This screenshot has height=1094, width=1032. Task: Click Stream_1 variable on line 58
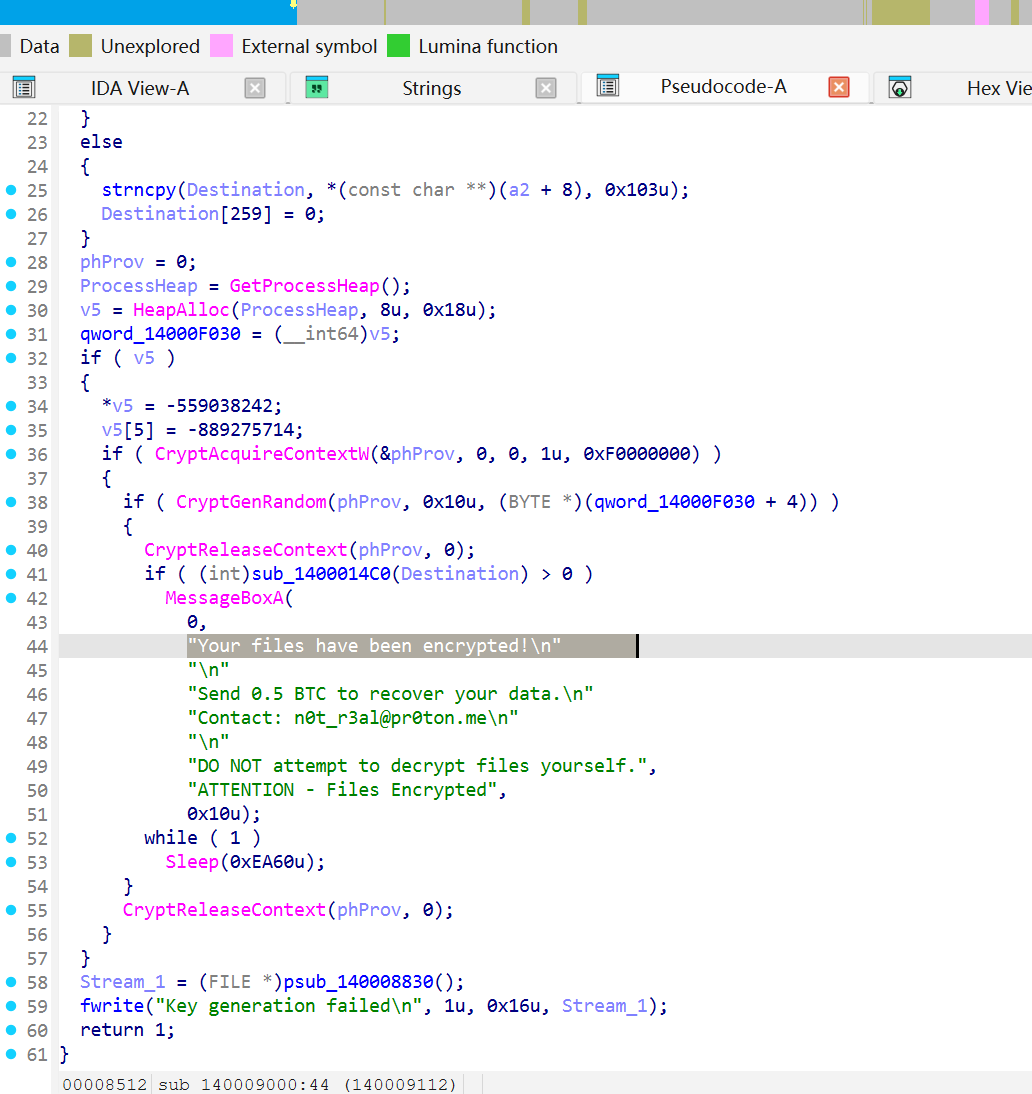122,982
